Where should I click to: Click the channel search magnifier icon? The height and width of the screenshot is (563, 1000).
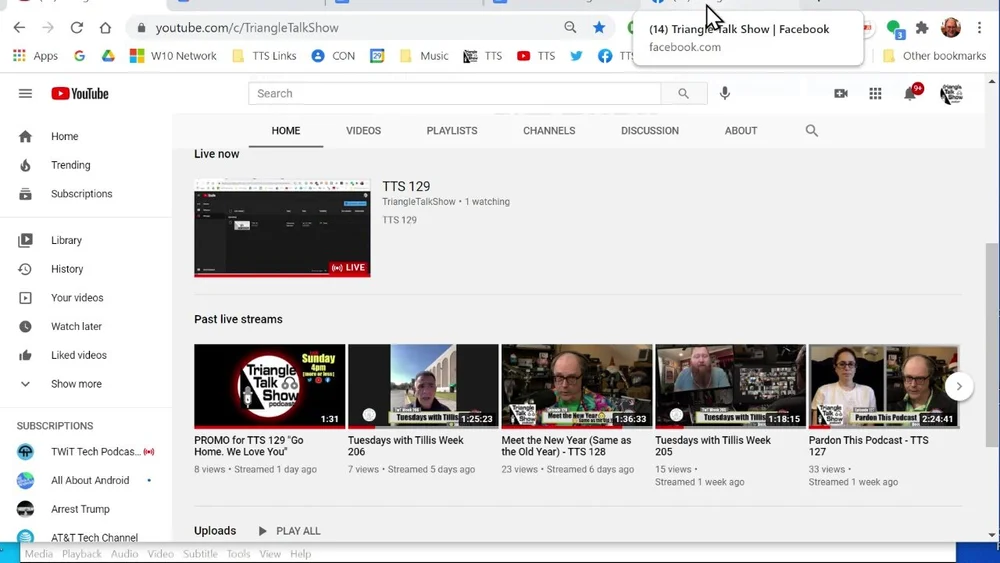pos(811,131)
